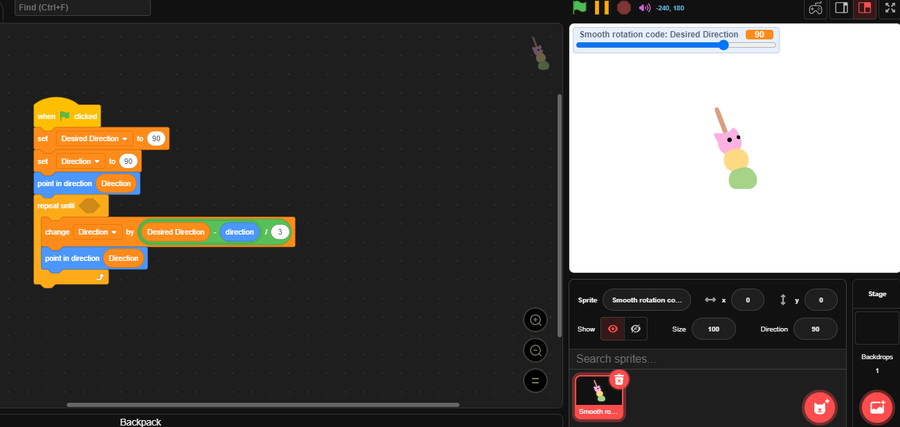Delete the sprite using the trash icon
The image size is (900, 427).
(619, 379)
